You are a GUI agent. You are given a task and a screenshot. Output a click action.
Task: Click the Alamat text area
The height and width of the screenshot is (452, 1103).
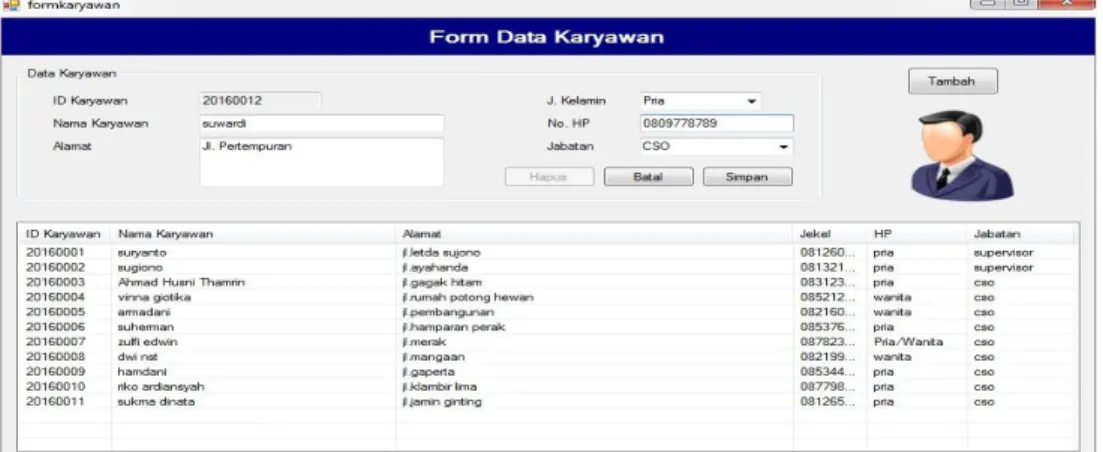321,162
